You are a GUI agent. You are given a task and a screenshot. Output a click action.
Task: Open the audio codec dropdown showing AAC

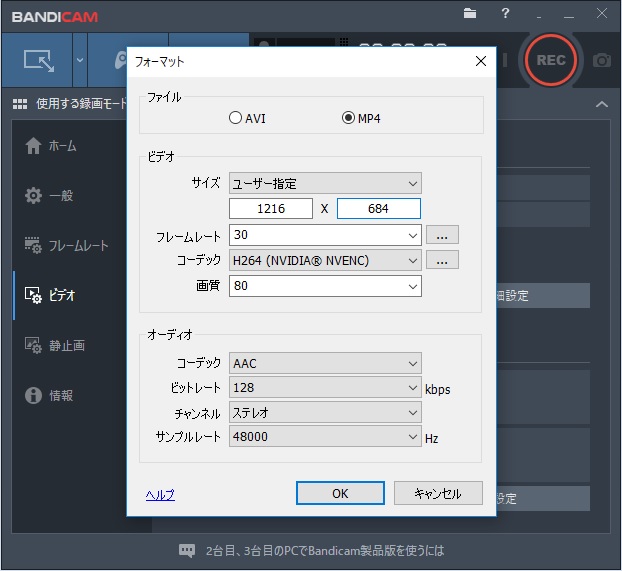point(325,363)
